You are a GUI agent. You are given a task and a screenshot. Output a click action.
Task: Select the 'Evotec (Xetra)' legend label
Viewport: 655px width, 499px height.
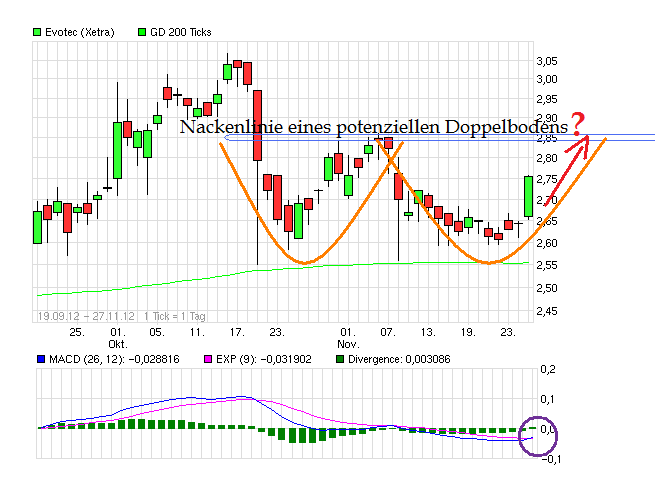point(79,33)
